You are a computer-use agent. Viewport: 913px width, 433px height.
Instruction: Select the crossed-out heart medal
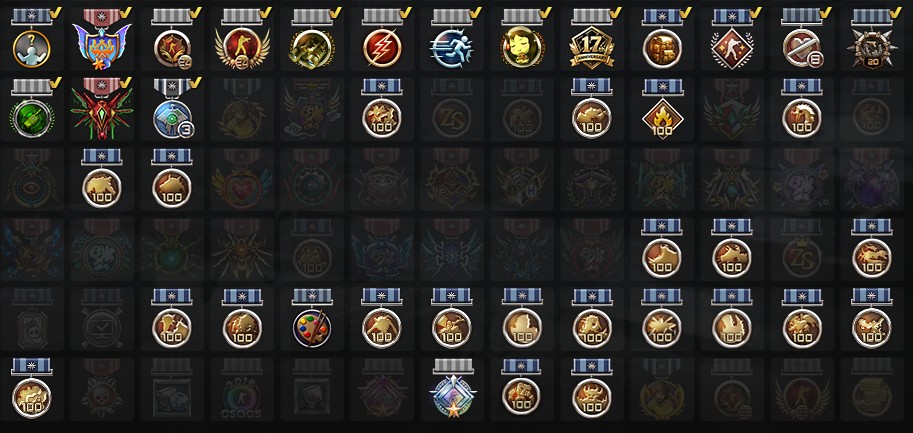pos(802,40)
